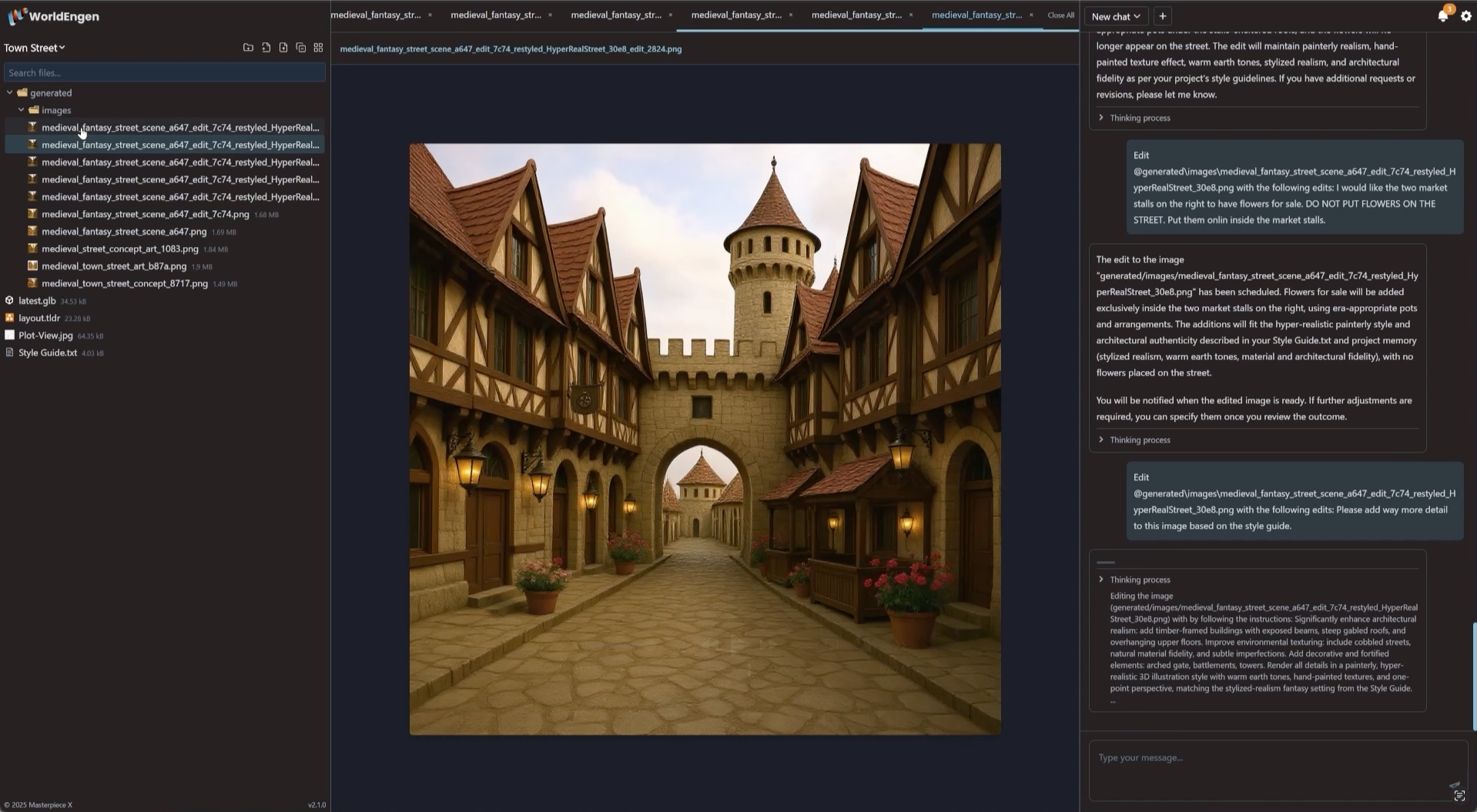Select latest.glb file
The image size is (1477, 812).
[37, 301]
